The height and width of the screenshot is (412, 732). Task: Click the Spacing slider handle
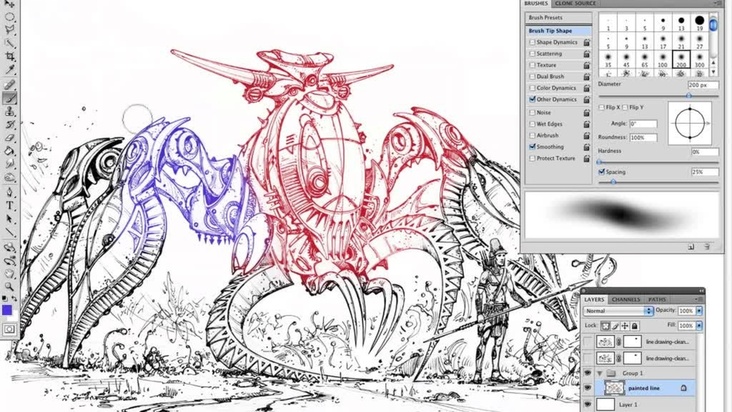pos(613,182)
